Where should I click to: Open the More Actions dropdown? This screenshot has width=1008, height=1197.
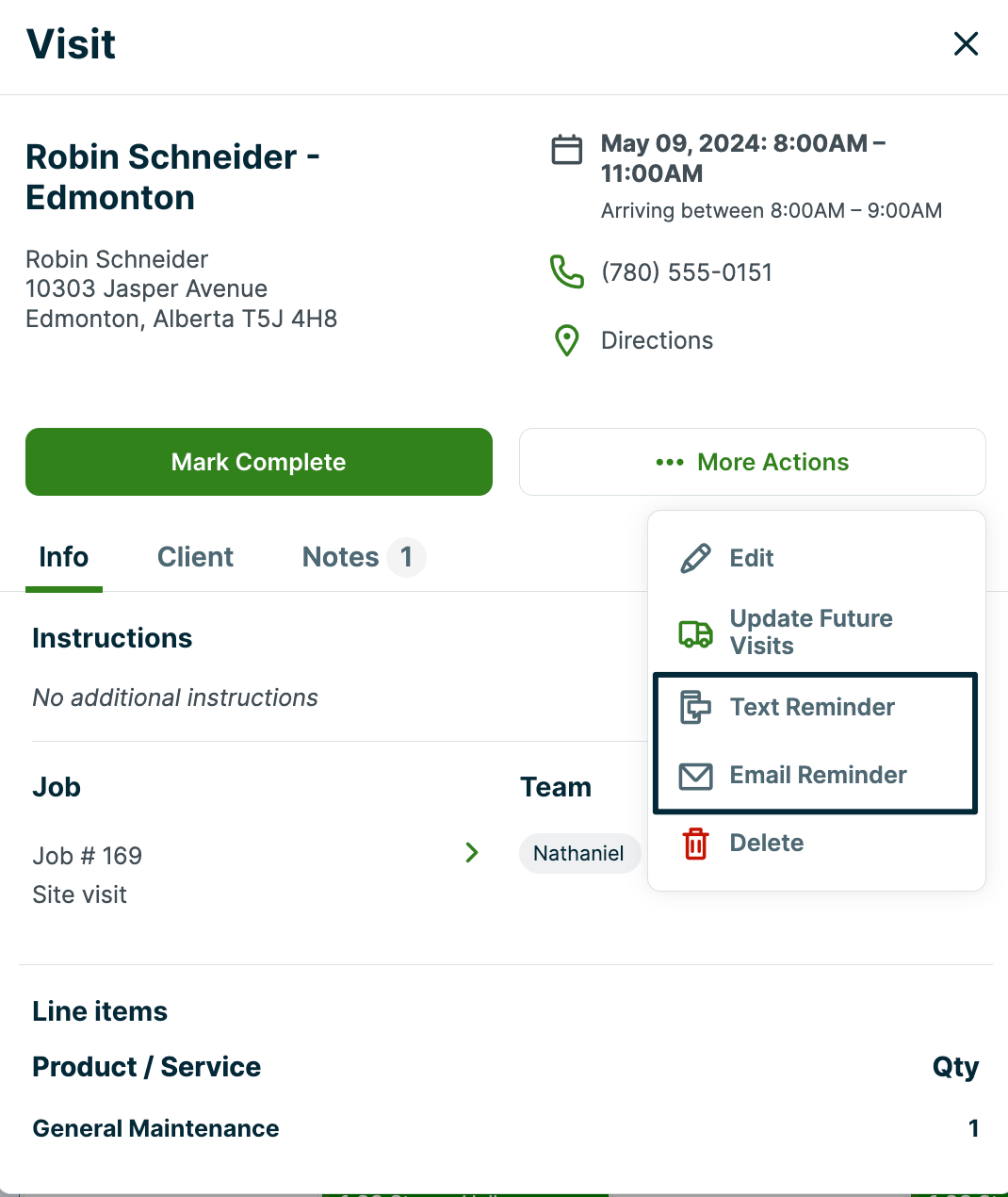pos(752,462)
